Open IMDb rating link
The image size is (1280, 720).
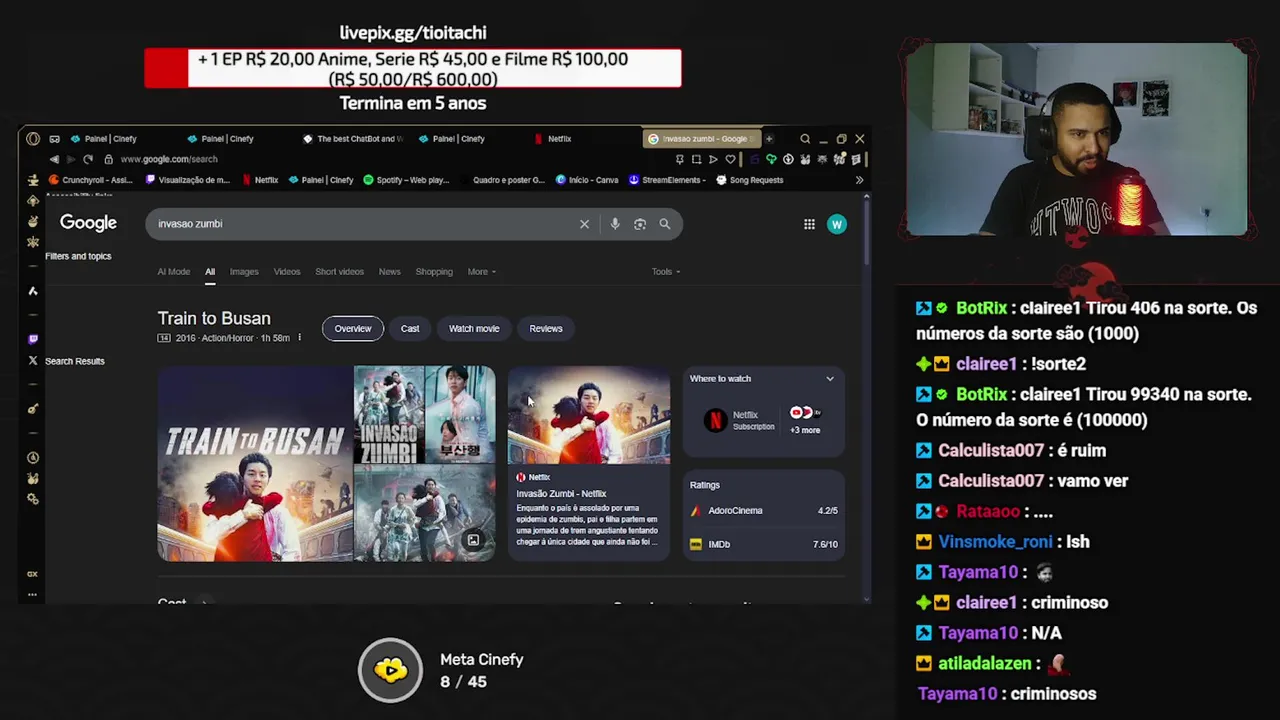point(764,545)
